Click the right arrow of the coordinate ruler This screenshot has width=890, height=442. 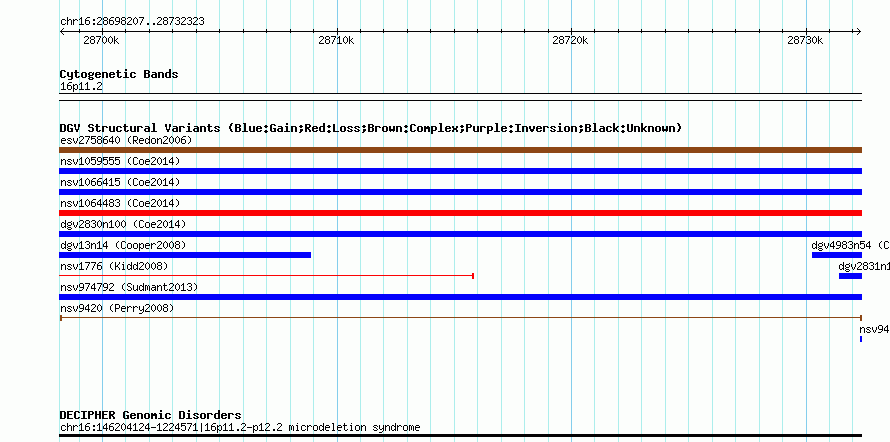pyautogui.click(x=858, y=31)
